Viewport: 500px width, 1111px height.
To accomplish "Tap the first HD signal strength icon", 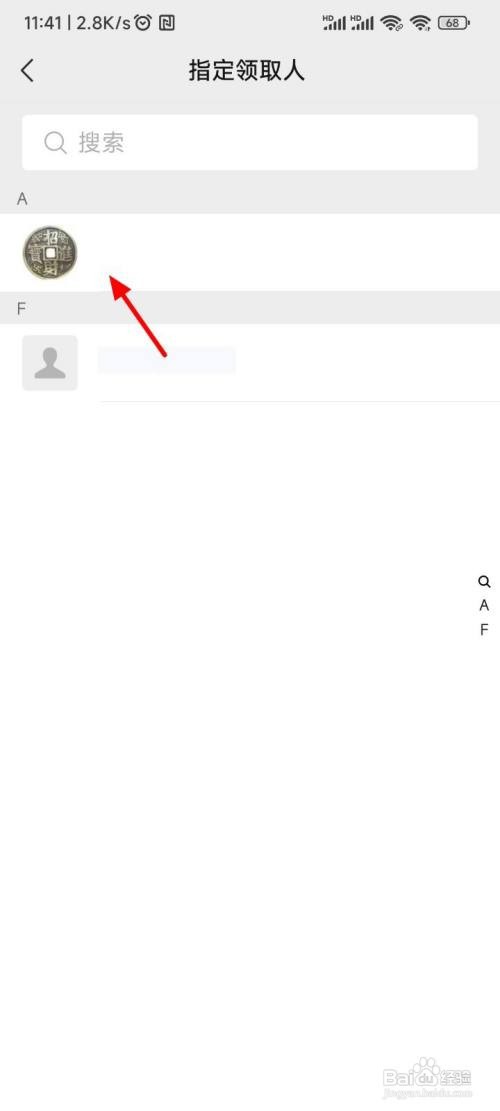I will pos(334,23).
